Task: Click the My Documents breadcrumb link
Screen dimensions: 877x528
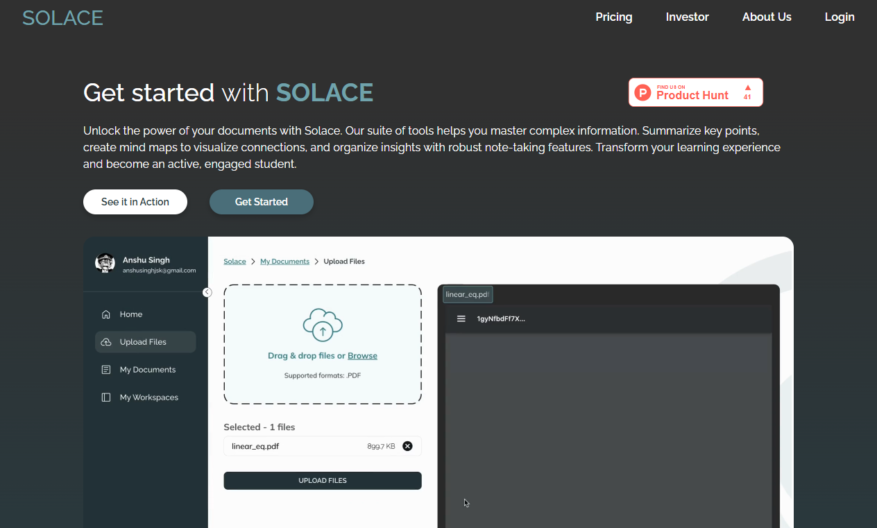Action: click(x=285, y=261)
